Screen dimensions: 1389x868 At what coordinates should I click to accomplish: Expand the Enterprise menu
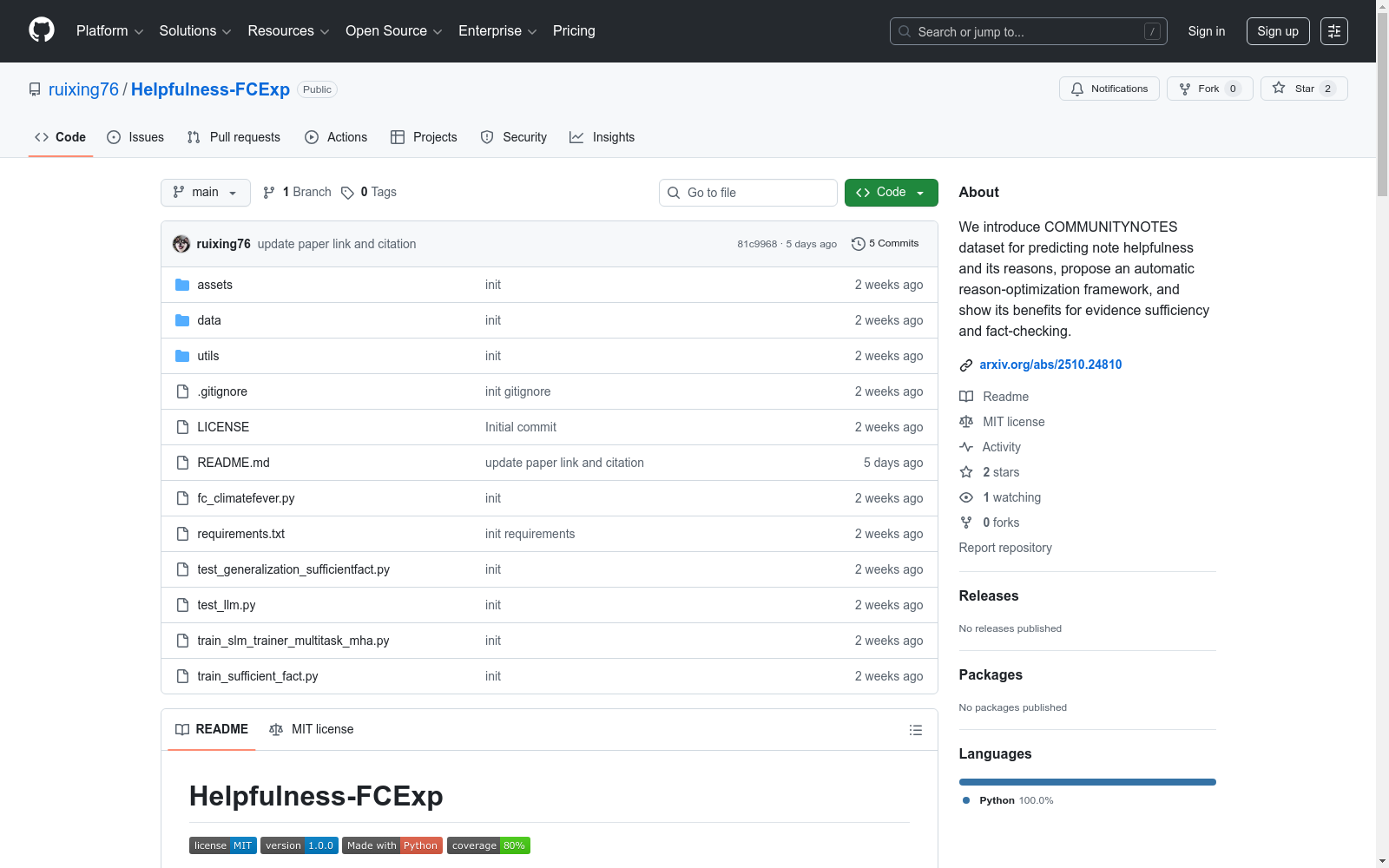pyautogui.click(x=497, y=31)
